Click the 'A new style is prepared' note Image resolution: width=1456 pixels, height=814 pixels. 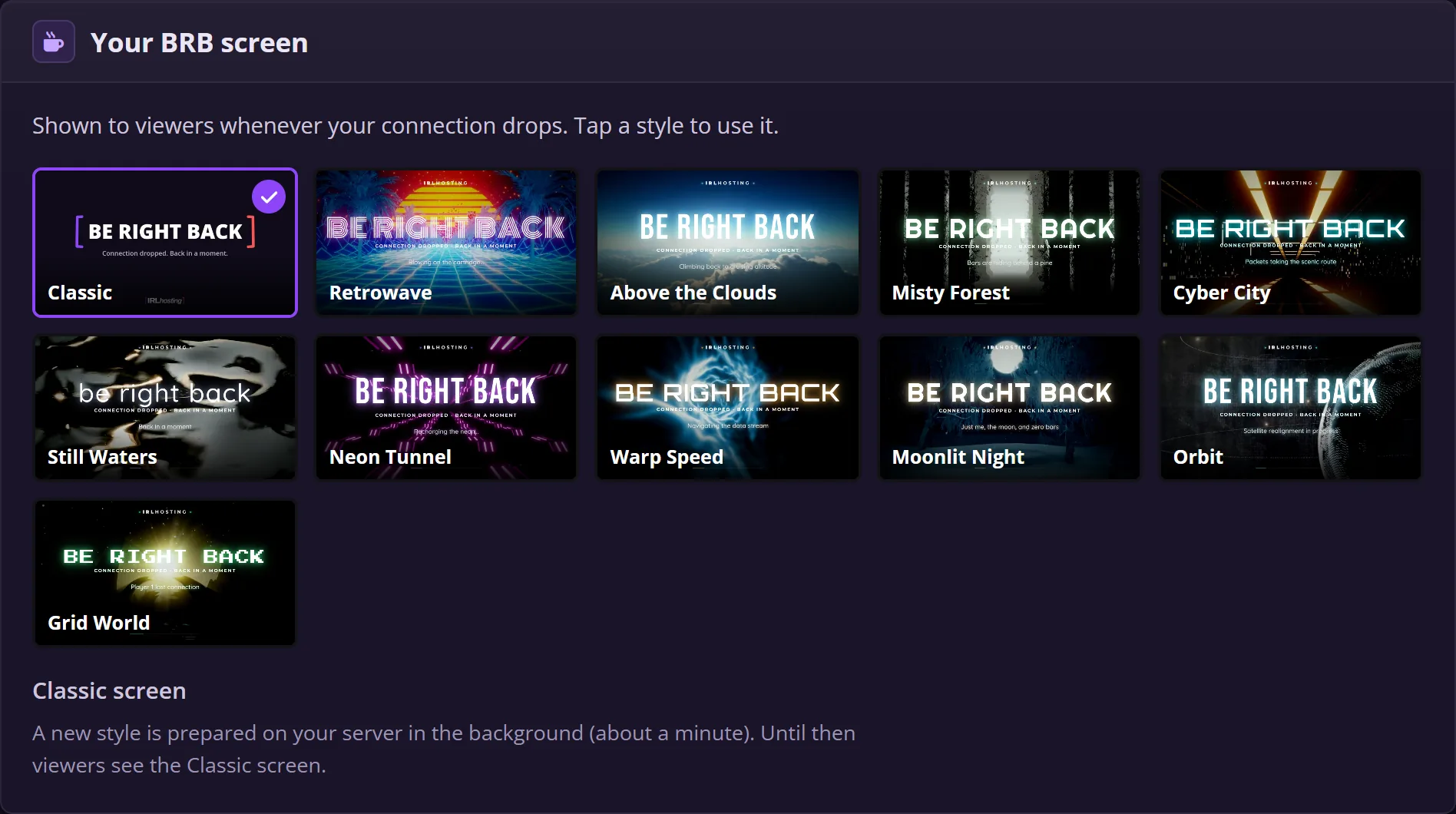(x=444, y=749)
